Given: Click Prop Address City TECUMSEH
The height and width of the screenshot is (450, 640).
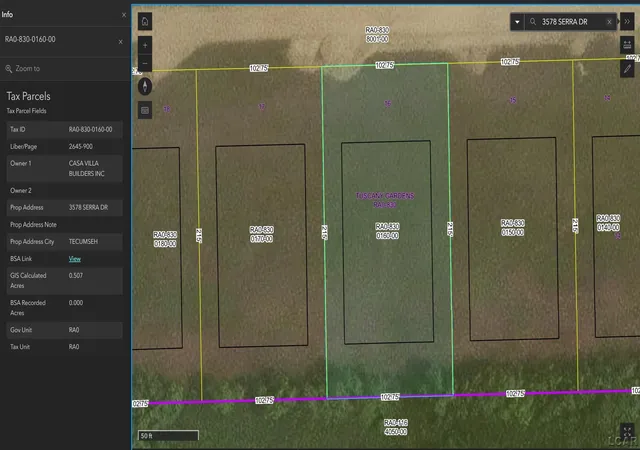Looking at the screenshot, I should (83, 242).
